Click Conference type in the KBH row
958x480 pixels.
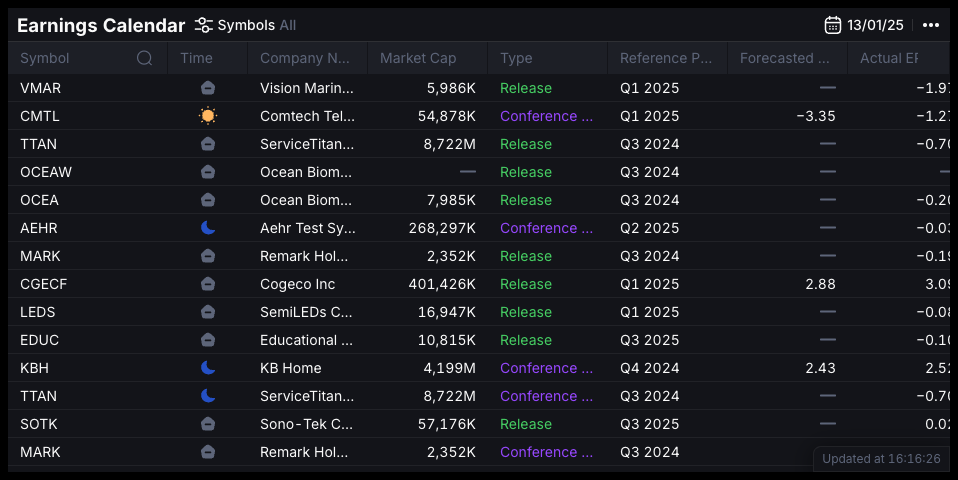click(x=546, y=368)
